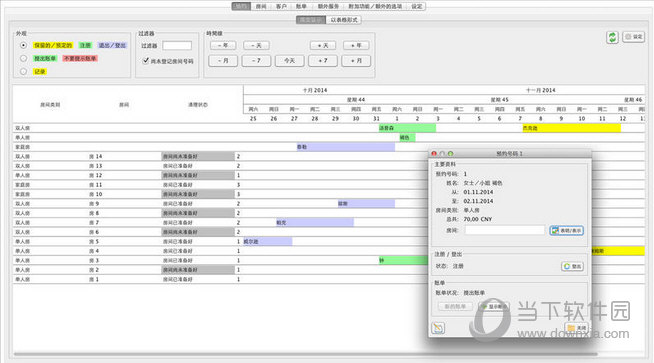Image resolution: width=654 pixels, height=363 pixels.
Task: Click the +7 timeline button
Action: click(x=323, y=60)
